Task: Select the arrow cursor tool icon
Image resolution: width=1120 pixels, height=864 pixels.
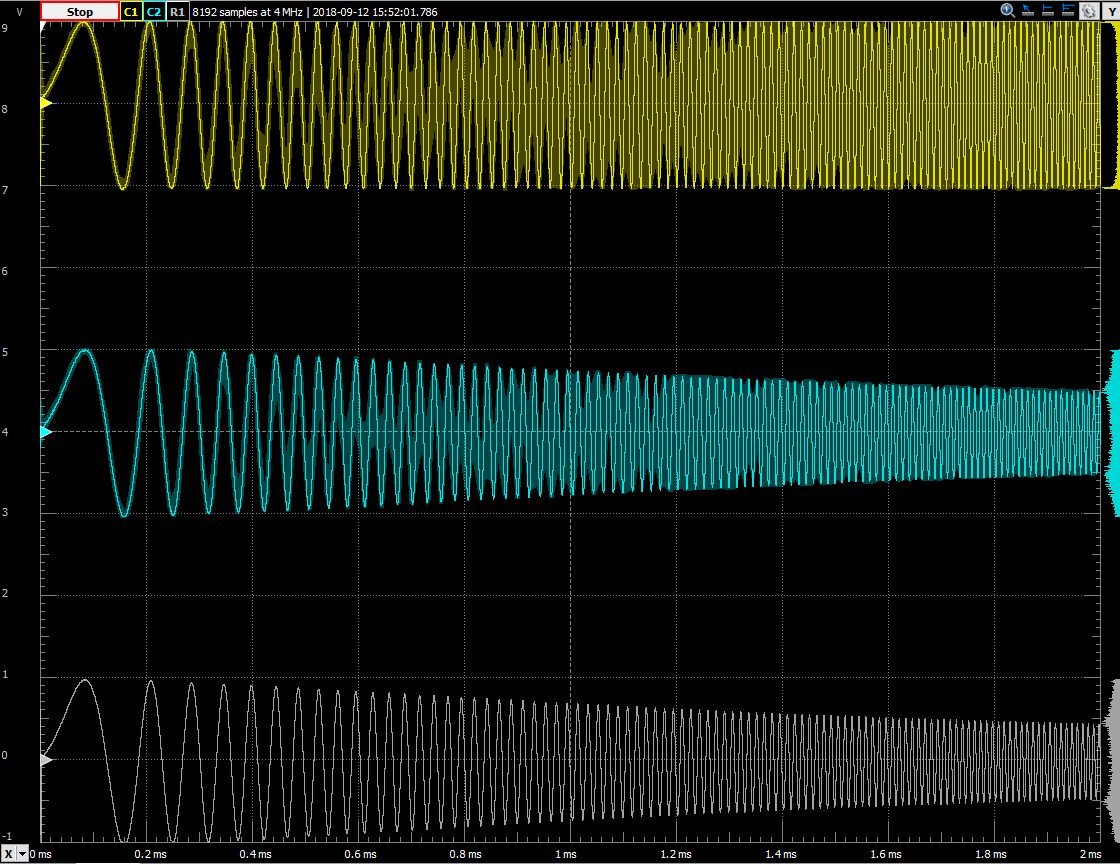Action: (x=1028, y=11)
